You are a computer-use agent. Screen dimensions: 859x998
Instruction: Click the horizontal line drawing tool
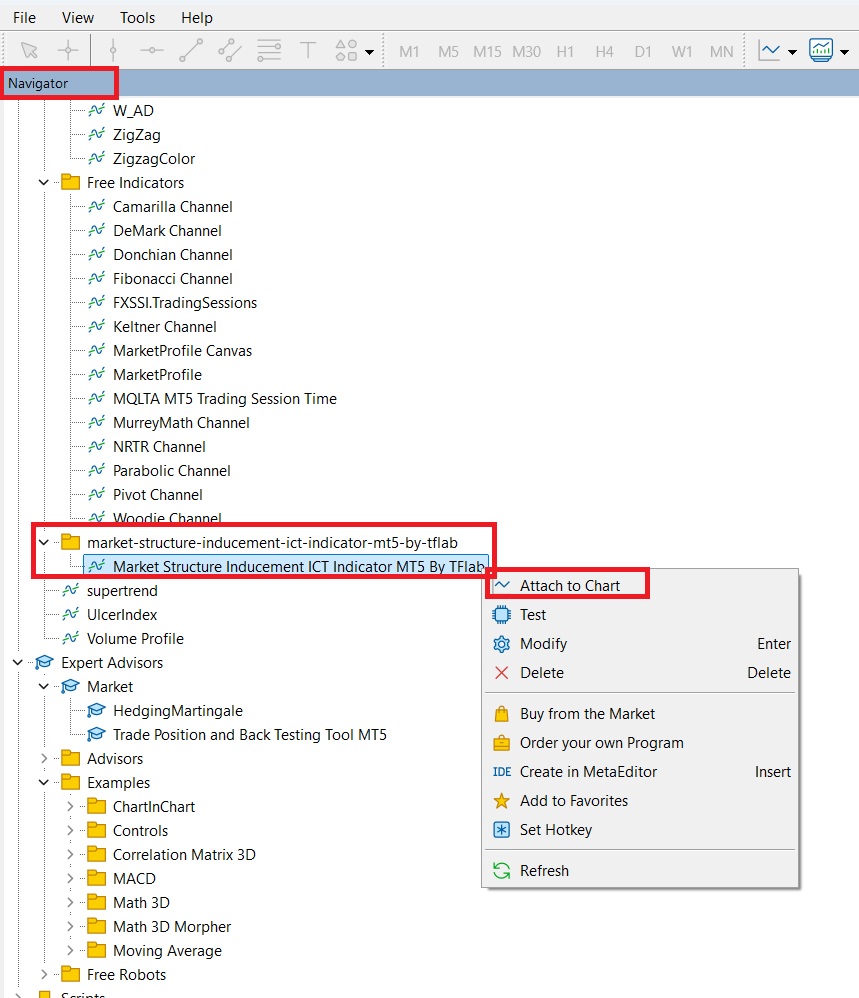pos(152,50)
